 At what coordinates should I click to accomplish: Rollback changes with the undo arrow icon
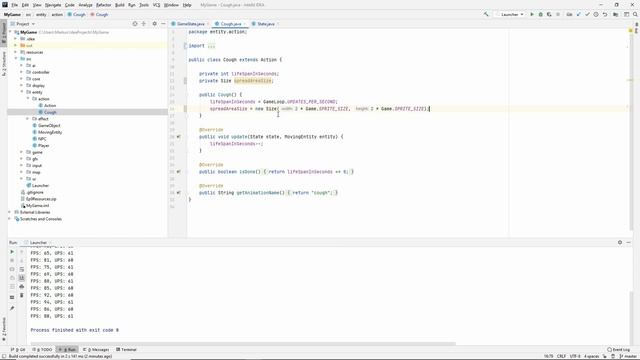click(x=605, y=14)
